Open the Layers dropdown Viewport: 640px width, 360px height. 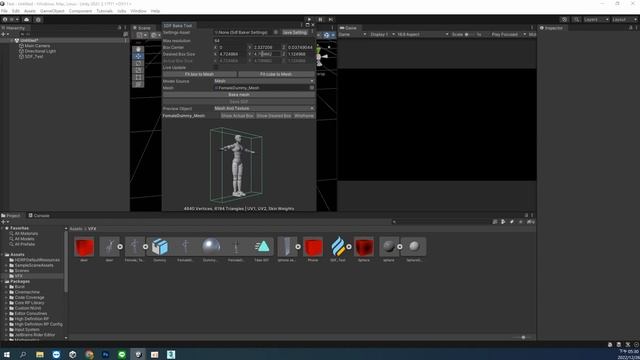596,20
